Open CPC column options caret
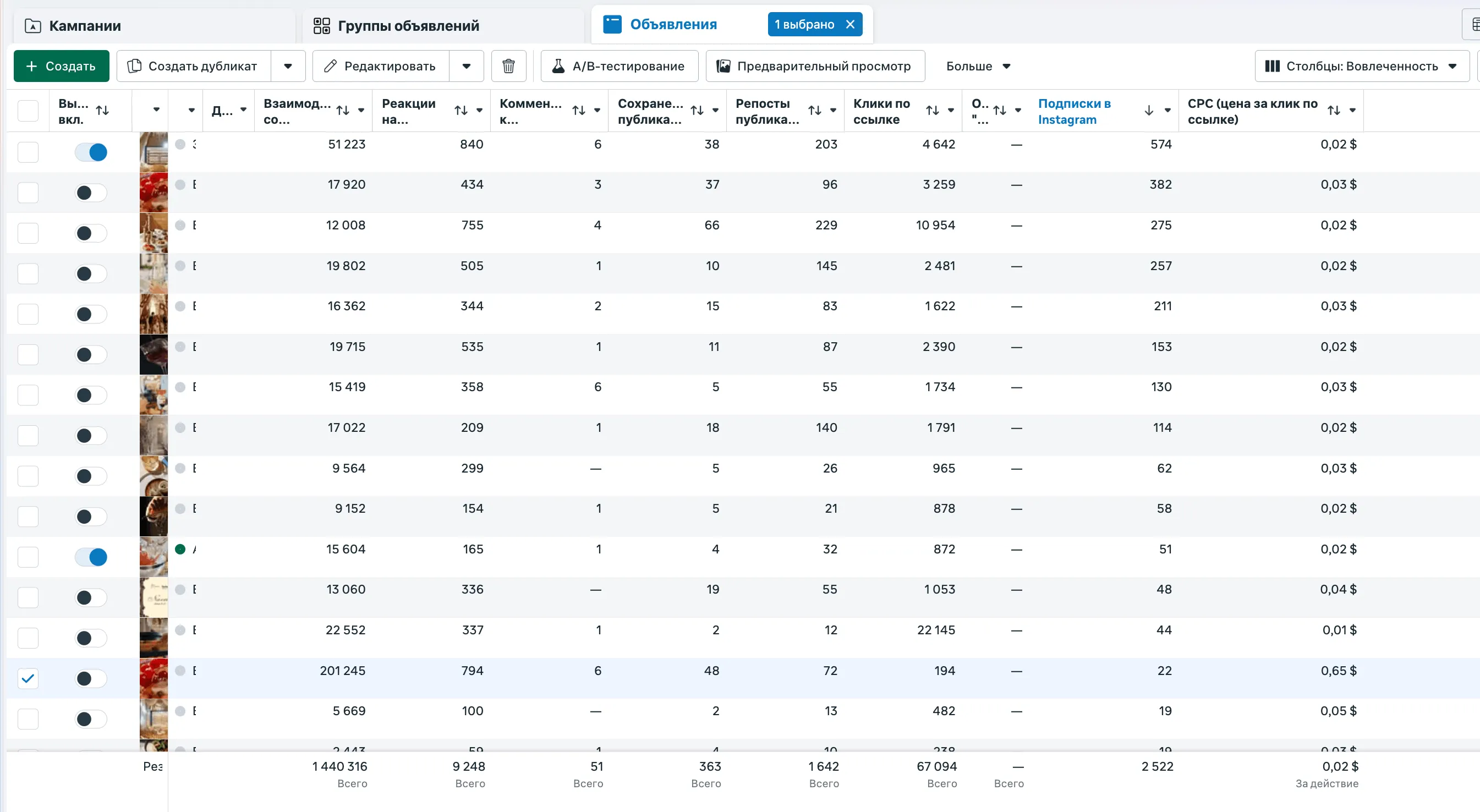Screen dimensions: 1480x812 [x=1352, y=111]
